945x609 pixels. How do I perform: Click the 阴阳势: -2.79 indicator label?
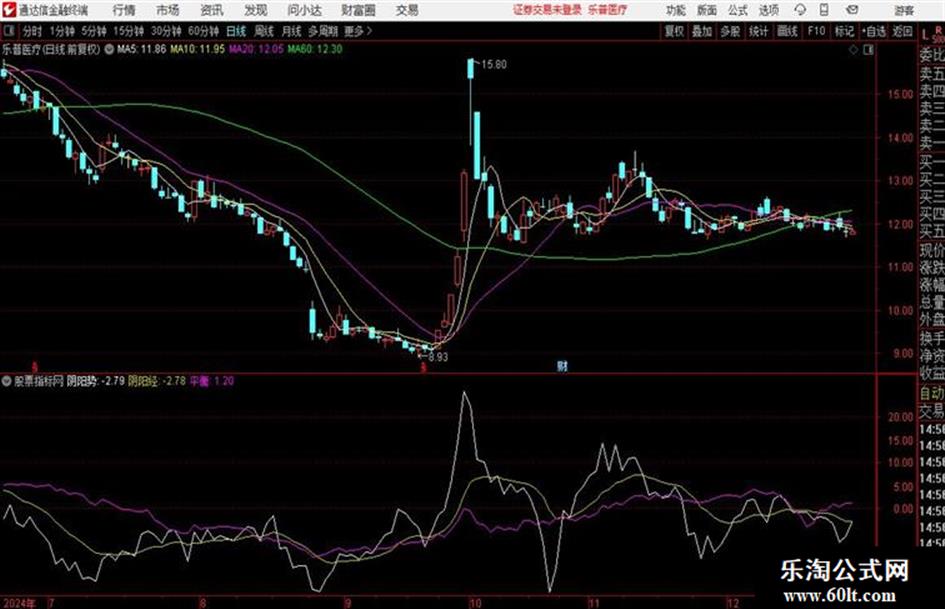tap(96, 381)
